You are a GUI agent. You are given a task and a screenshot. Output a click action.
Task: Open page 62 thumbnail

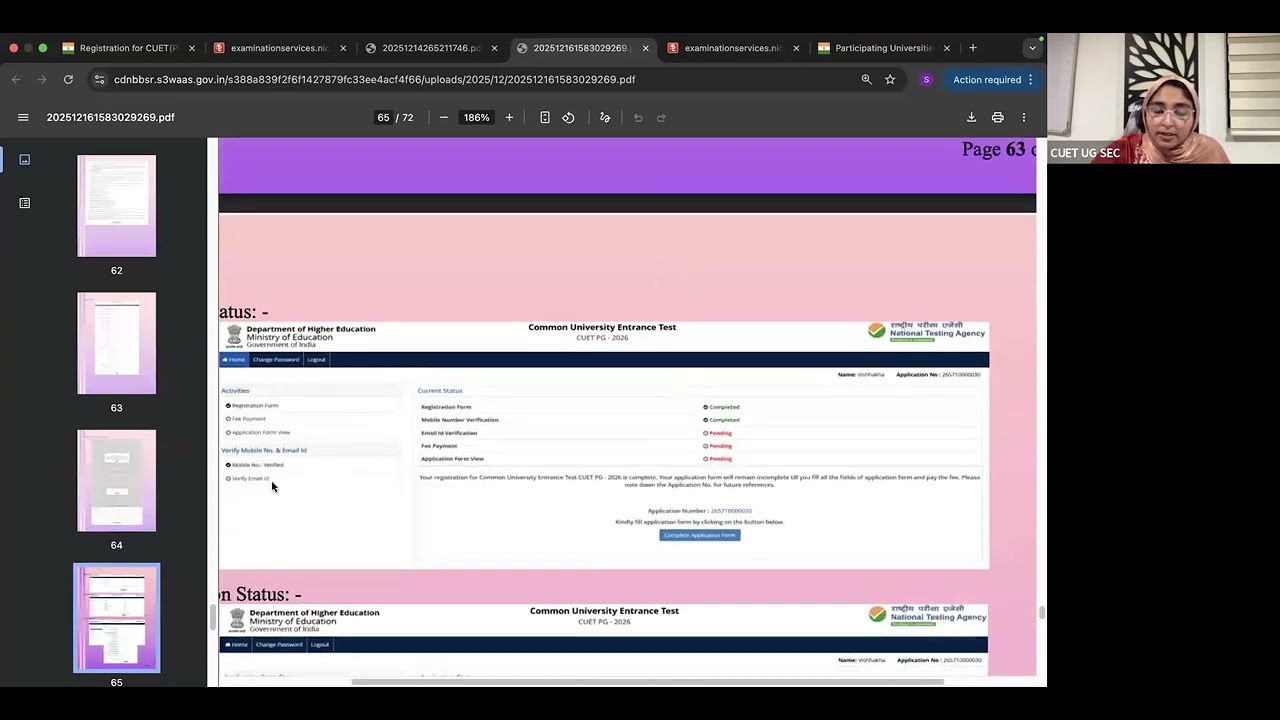[117, 206]
